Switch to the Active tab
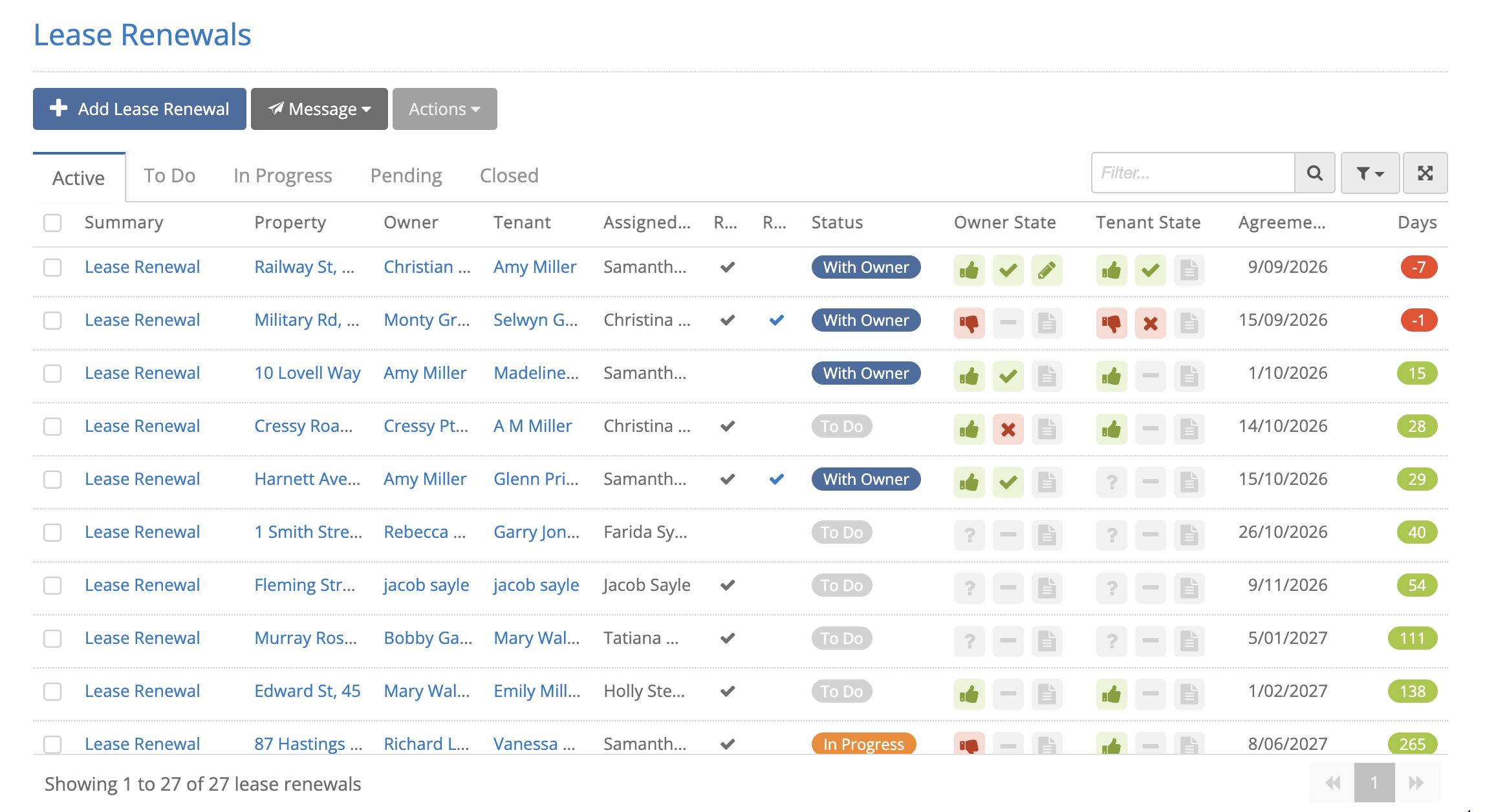The image size is (1485, 812). pos(79,178)
